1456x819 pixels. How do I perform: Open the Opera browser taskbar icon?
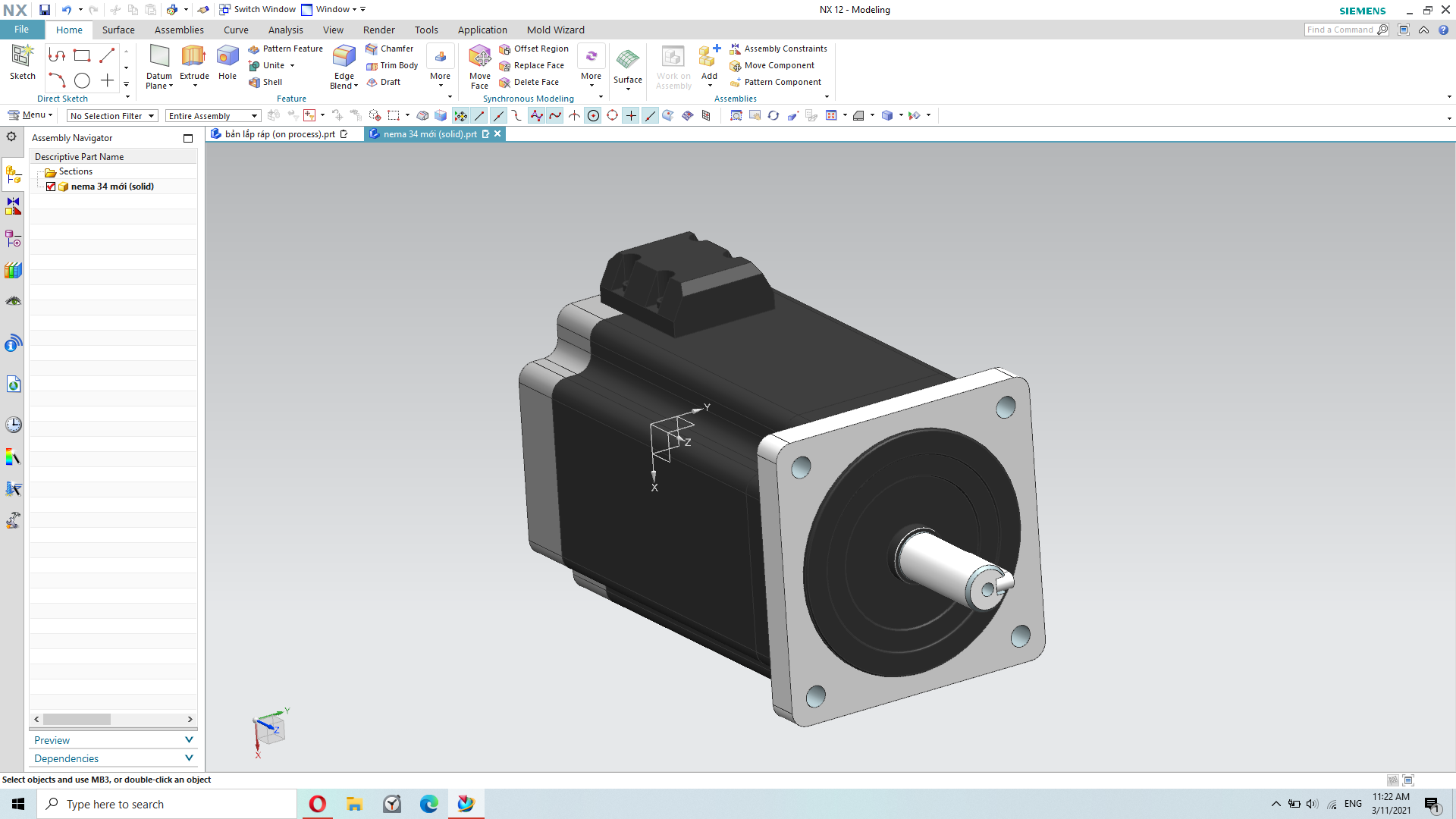pos(318,804)
